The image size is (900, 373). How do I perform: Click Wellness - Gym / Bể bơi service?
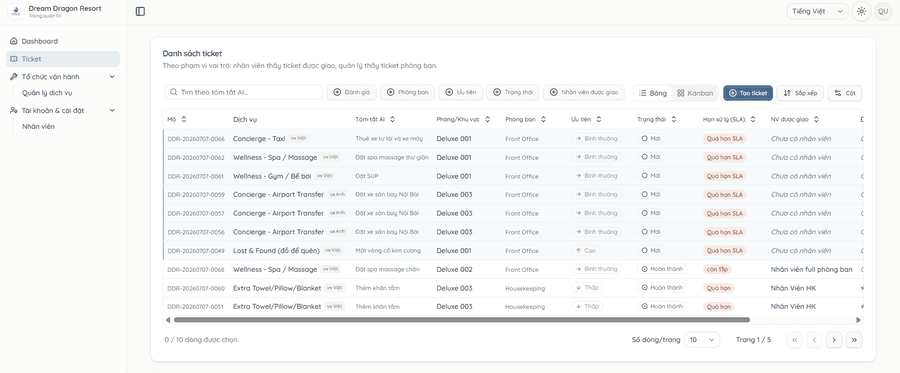(x=272, y=176)
